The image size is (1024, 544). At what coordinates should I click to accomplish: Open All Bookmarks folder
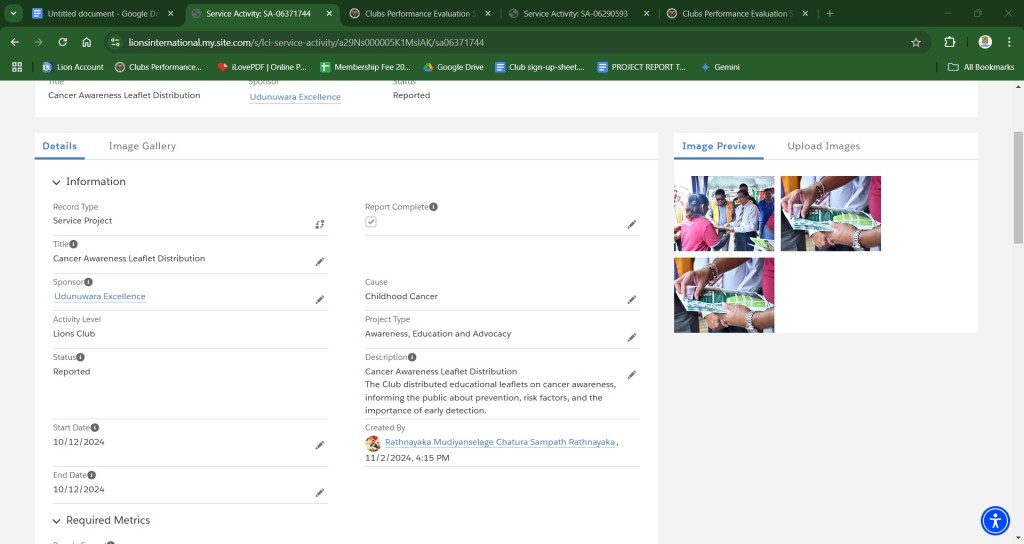pos(981,67)
